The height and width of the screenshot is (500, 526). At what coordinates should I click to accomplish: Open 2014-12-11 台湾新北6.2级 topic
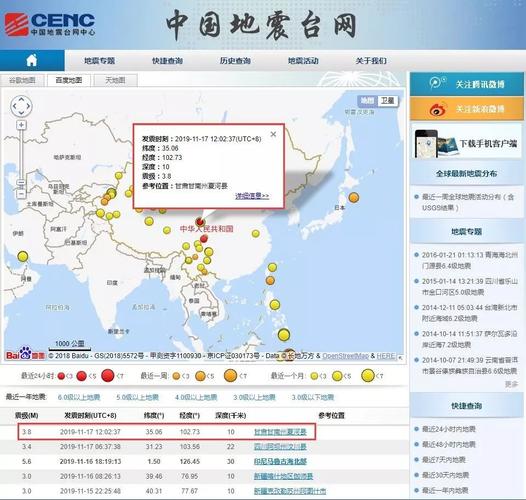click(470, 313)
